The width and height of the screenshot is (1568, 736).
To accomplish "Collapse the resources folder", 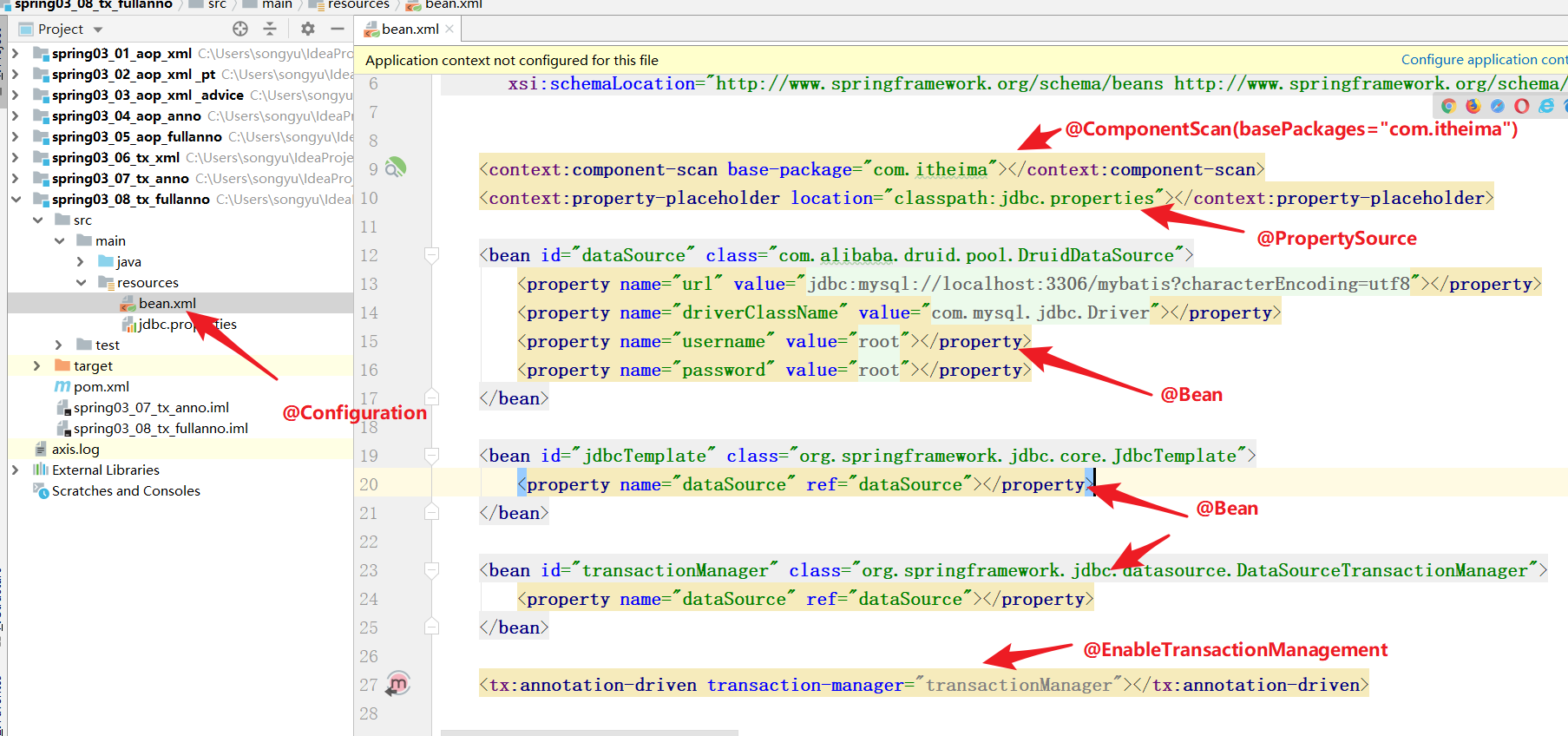I will coord(81,282).
